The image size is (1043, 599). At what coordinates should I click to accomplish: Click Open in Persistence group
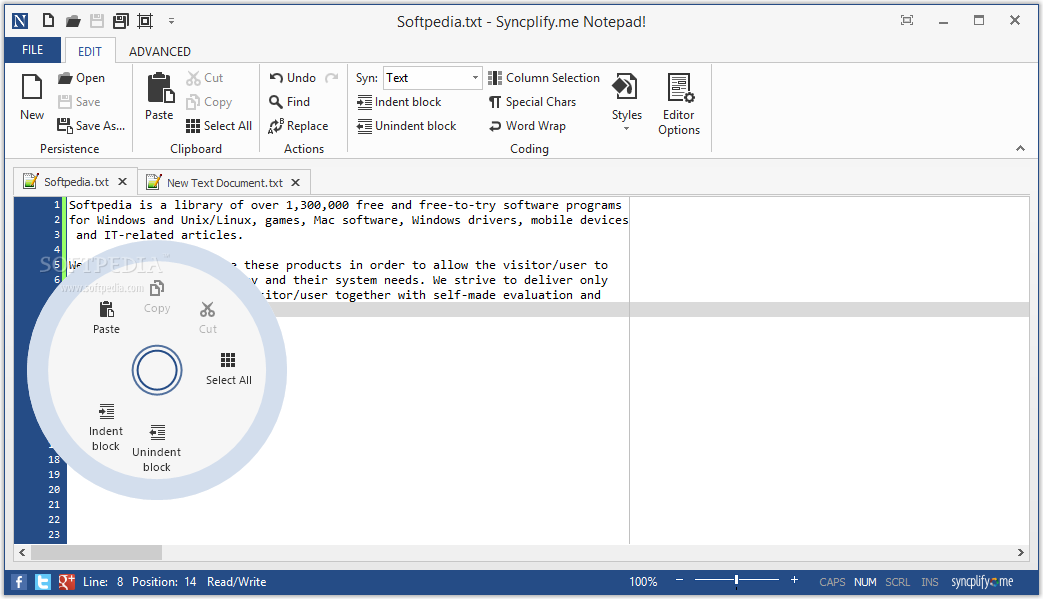(x=81, y=78)
